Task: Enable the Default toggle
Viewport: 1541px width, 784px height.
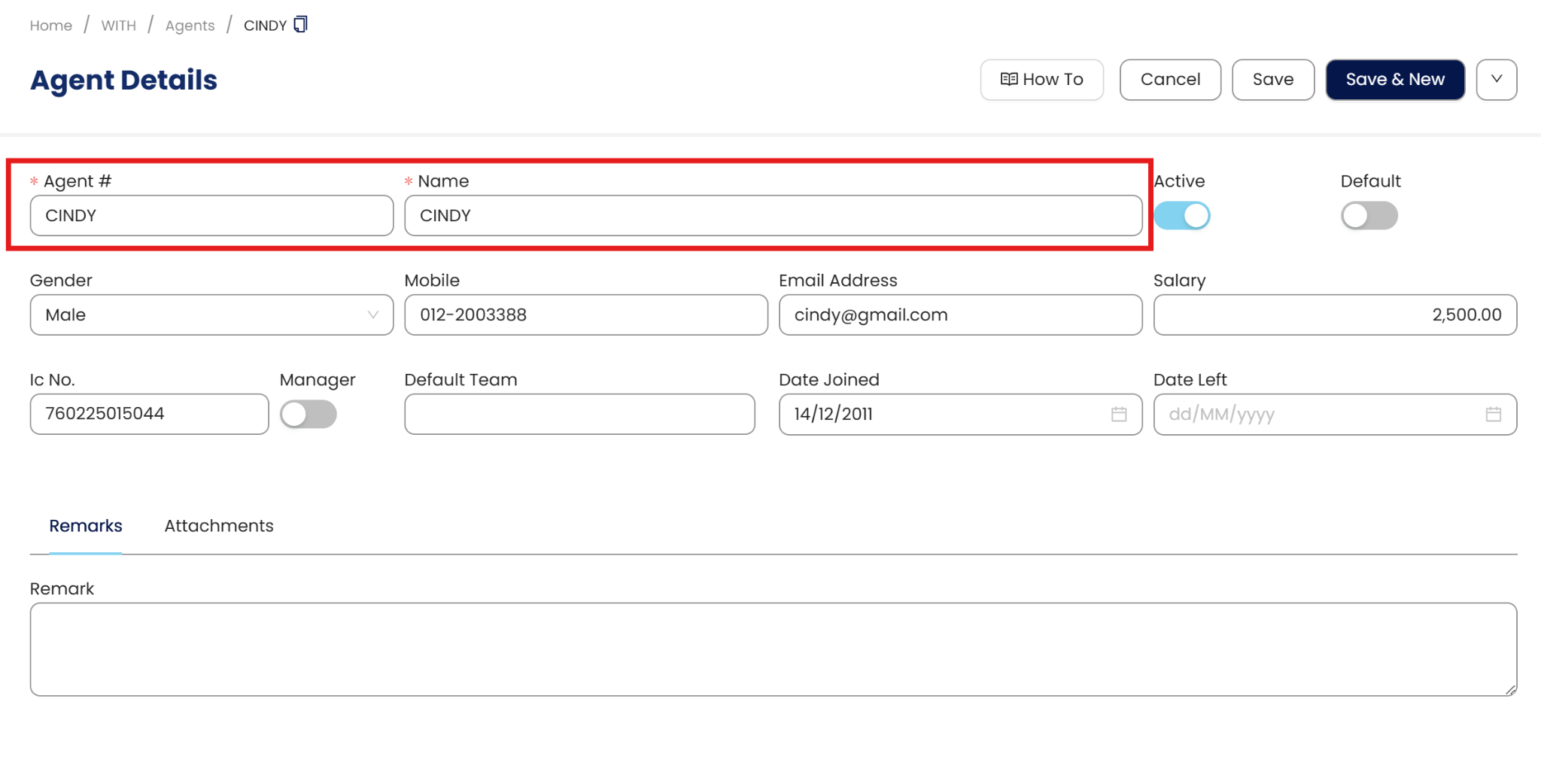Action: 1369,216
